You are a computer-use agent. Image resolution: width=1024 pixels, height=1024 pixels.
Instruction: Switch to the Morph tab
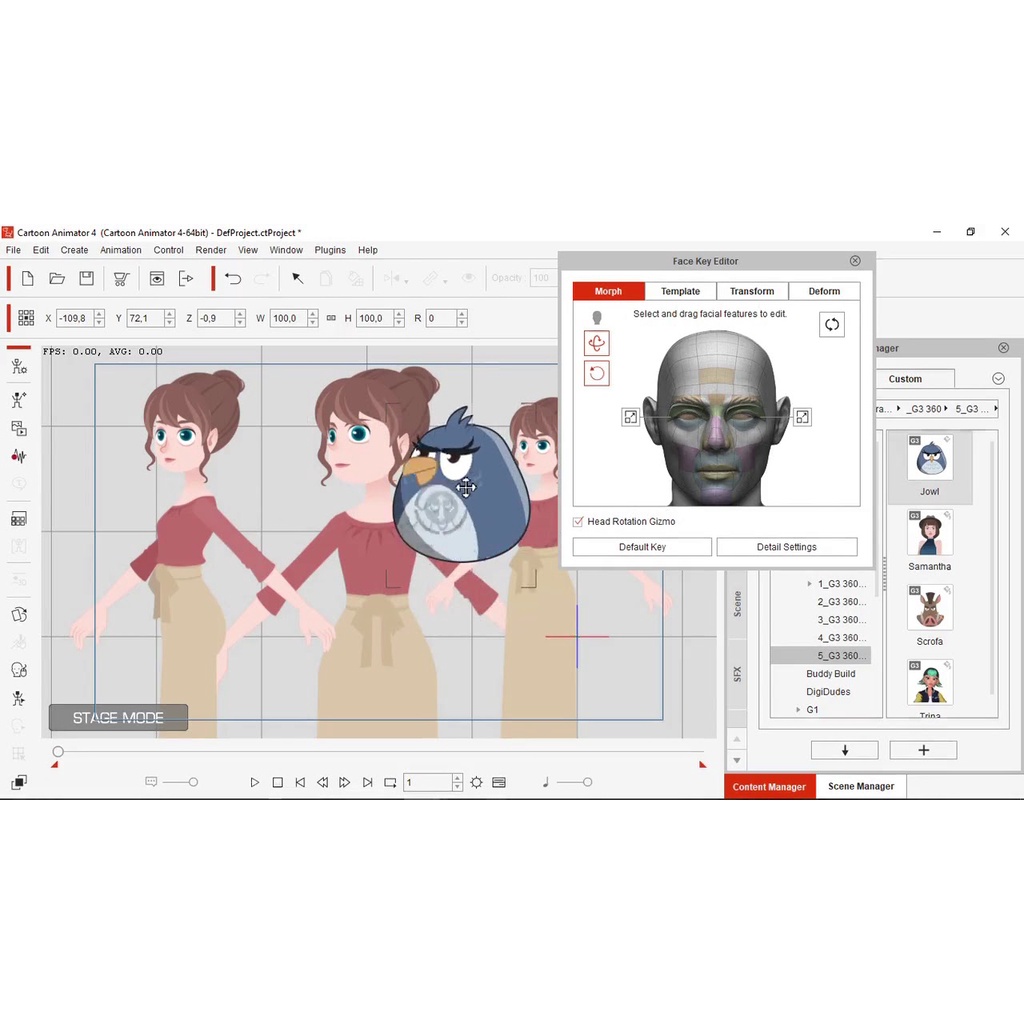point(608,291)
